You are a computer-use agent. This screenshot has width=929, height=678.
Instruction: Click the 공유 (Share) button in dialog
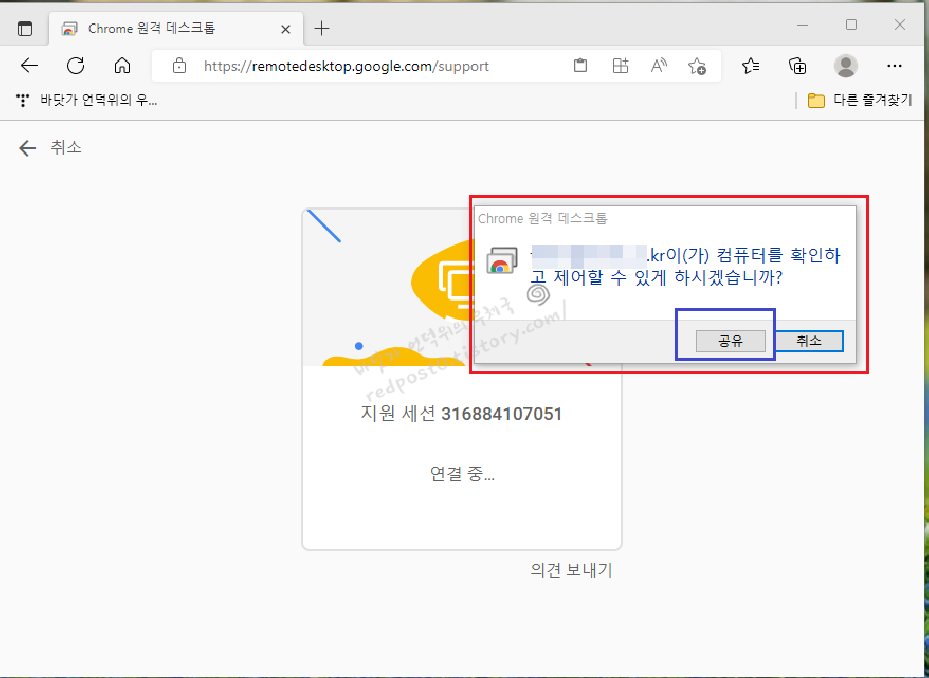tap(731, 341)
